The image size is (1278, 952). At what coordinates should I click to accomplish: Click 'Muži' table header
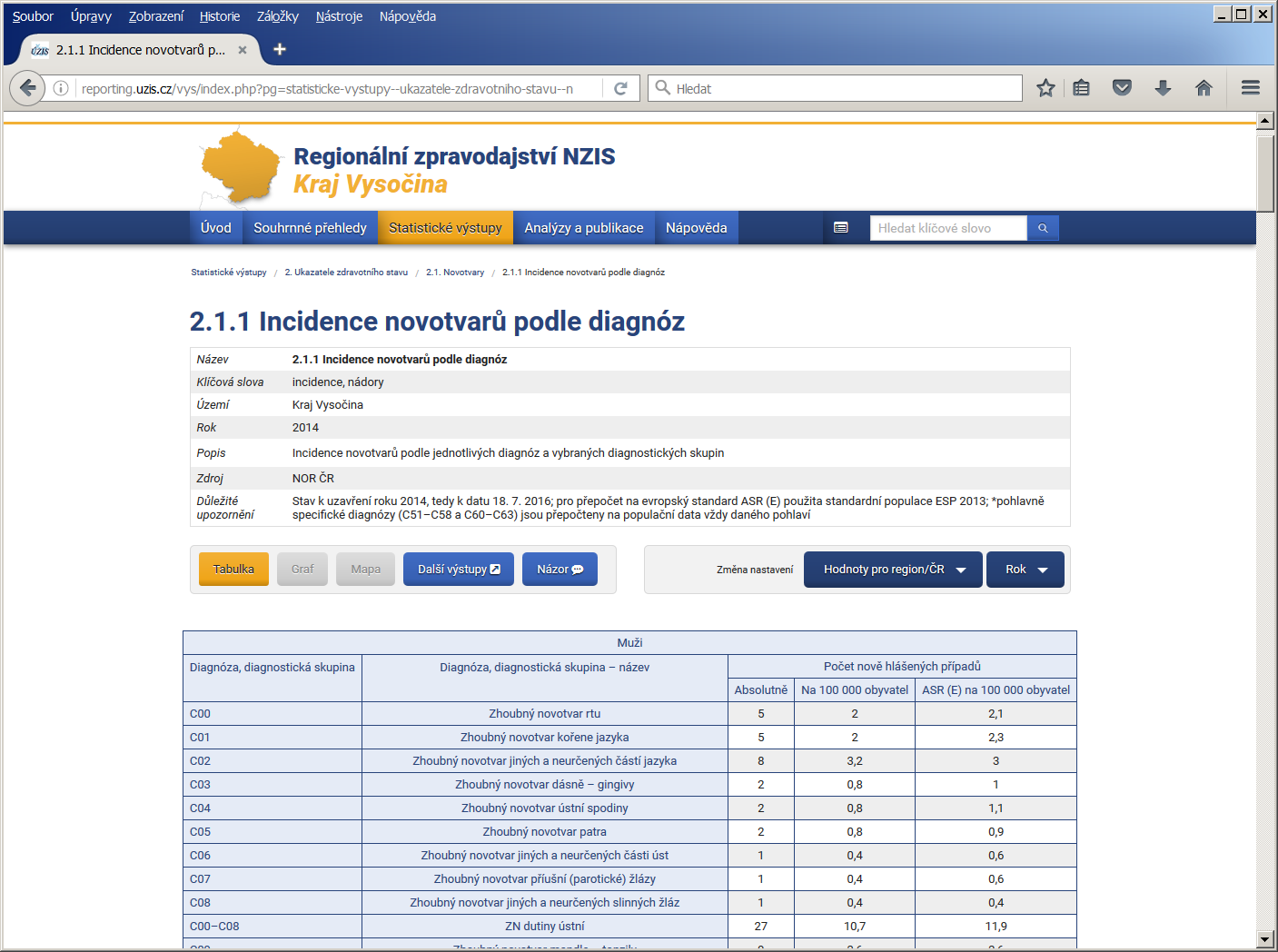pos(629,643)
